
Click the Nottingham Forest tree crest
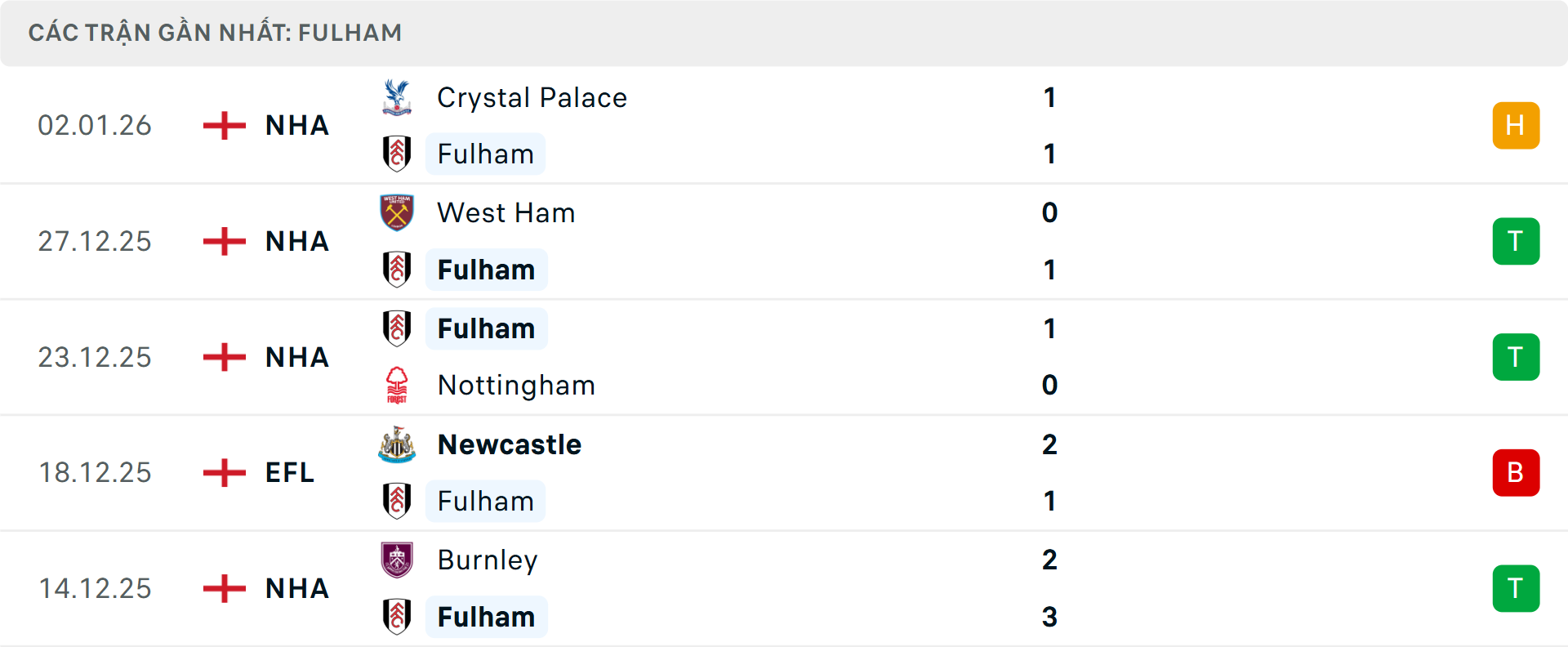click(398, 385)
